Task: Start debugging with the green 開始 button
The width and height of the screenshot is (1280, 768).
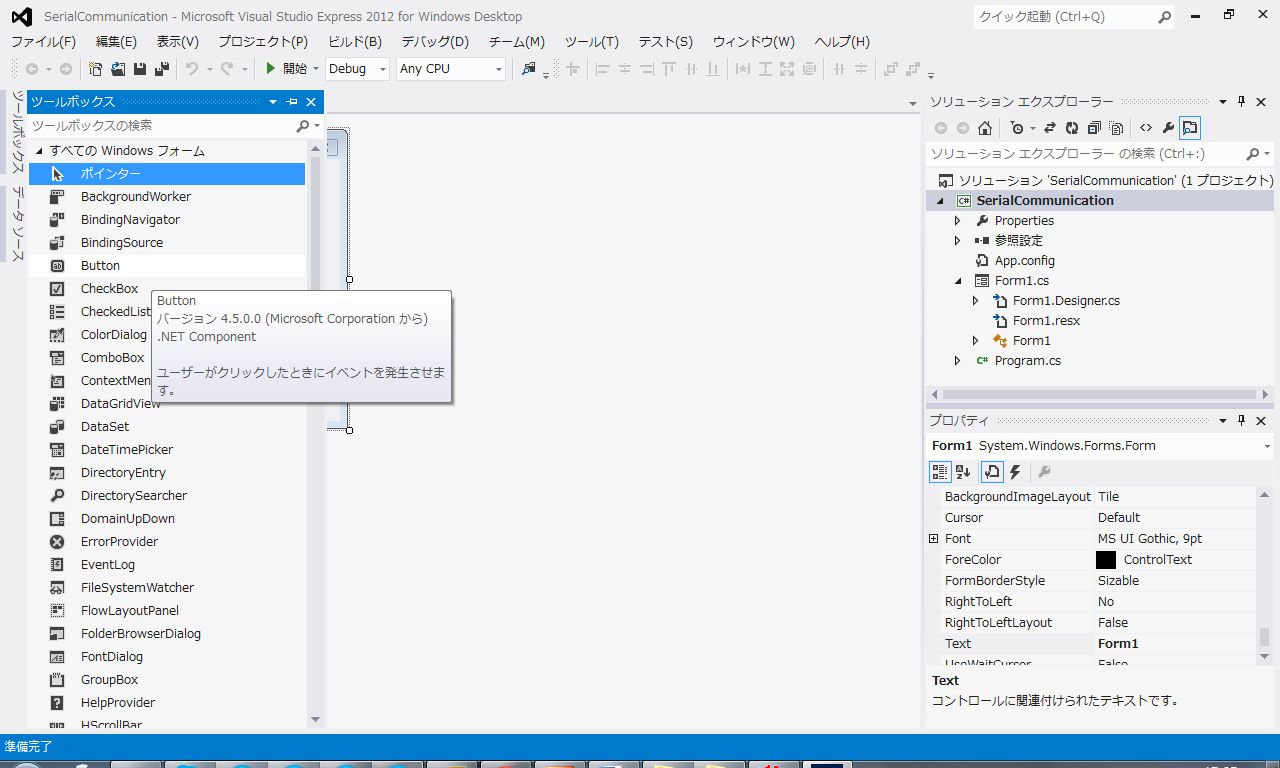Action: click(286, 69)
